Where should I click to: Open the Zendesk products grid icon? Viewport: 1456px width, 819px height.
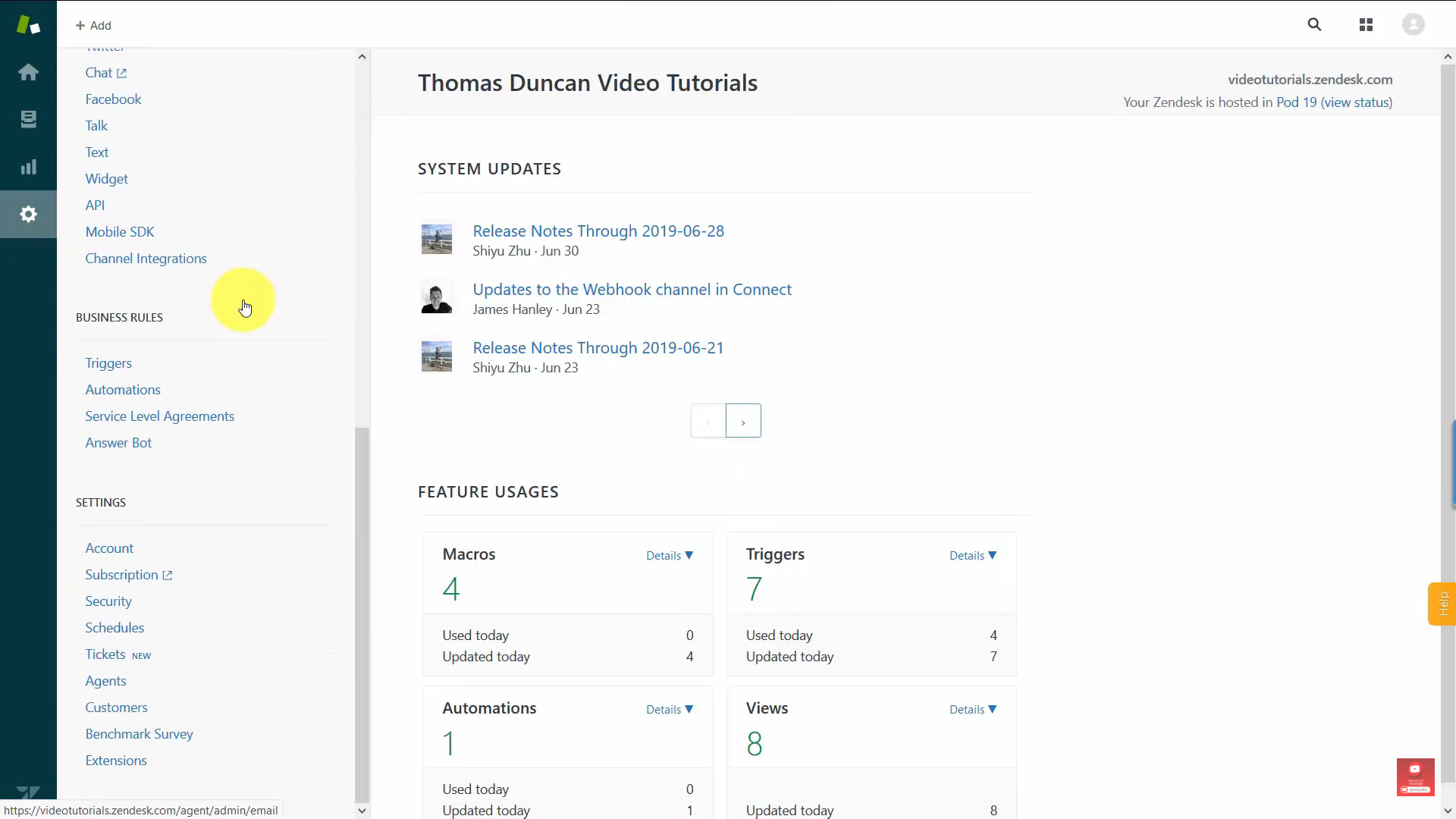click(1366, 25)
